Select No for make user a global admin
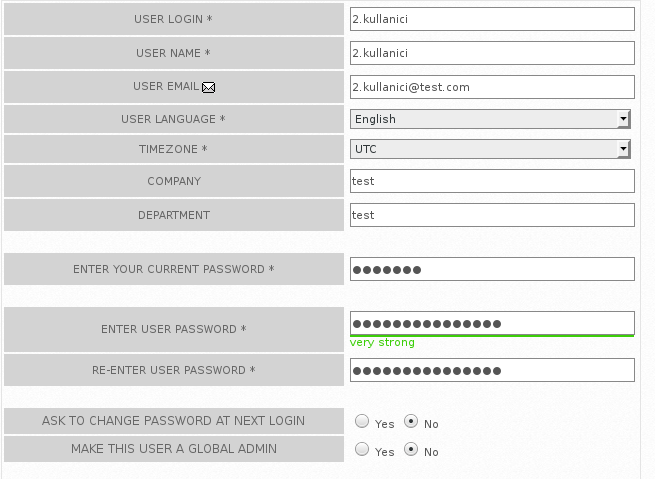Viewport: 655px width, 479px height. pyautogui.click(x=411, y=449)
